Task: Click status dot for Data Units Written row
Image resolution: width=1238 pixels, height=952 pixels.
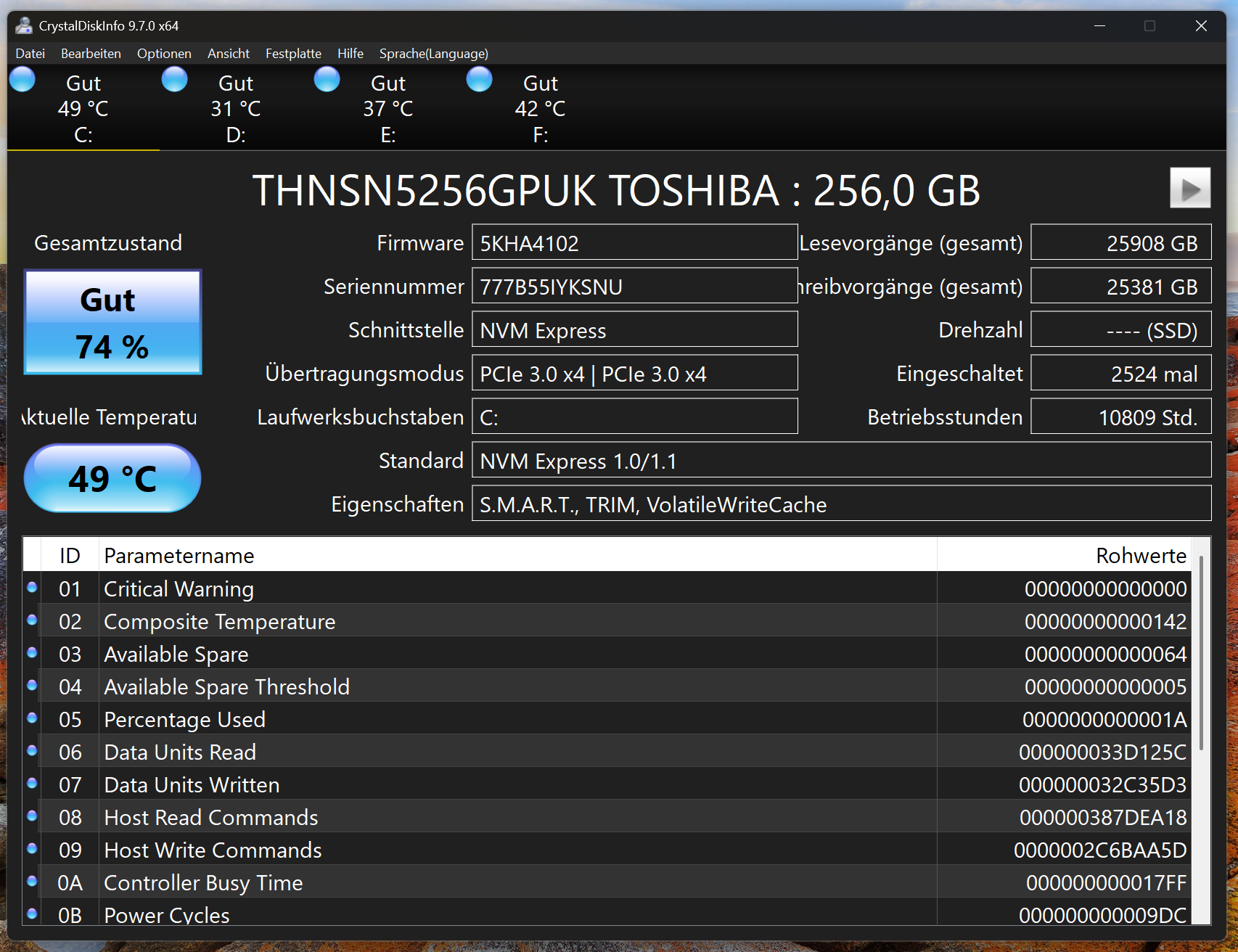Action: click(32, 784)
